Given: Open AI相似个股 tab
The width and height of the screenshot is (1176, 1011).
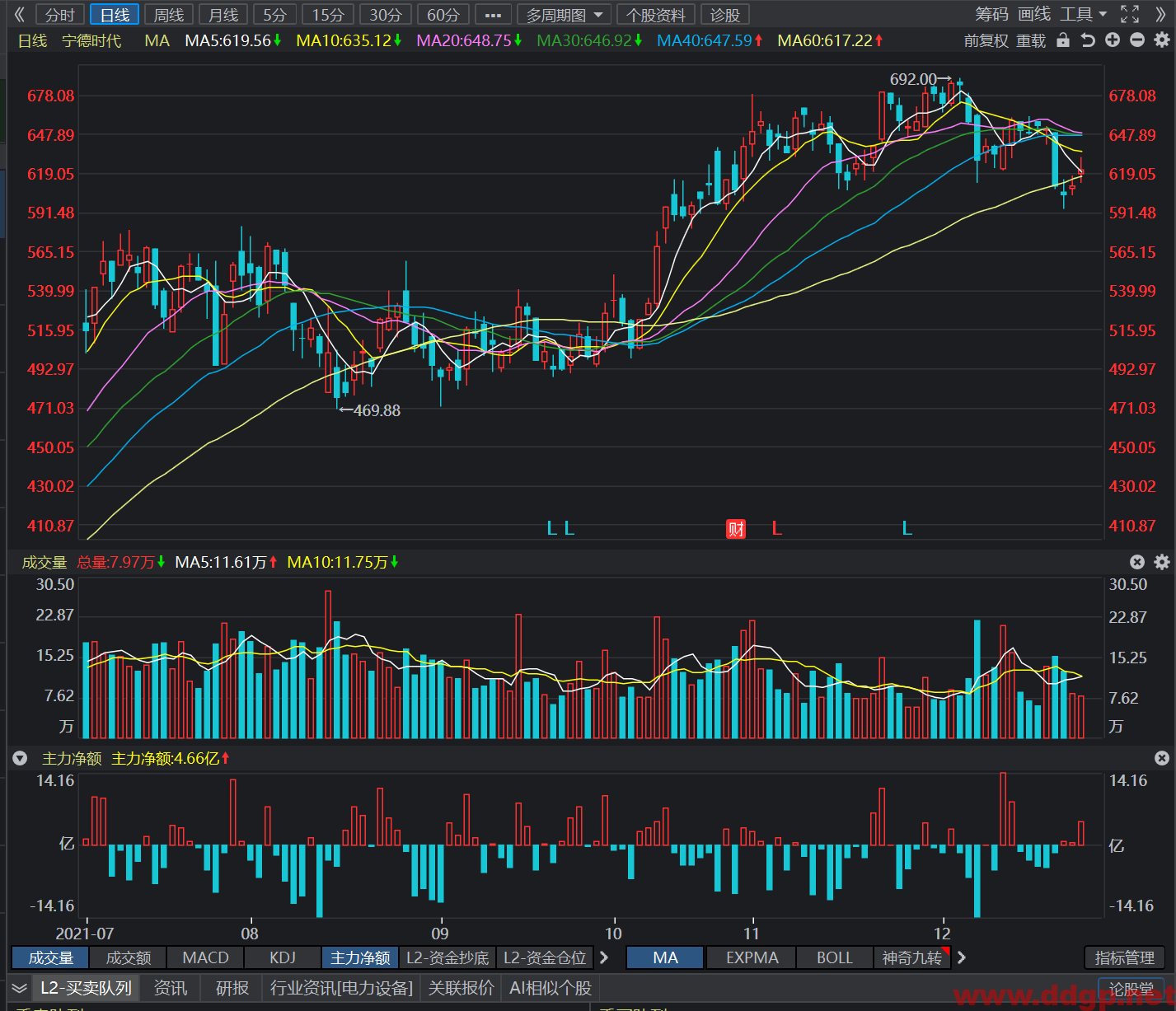Looking at the screenshot, I should tap(551, 988).
